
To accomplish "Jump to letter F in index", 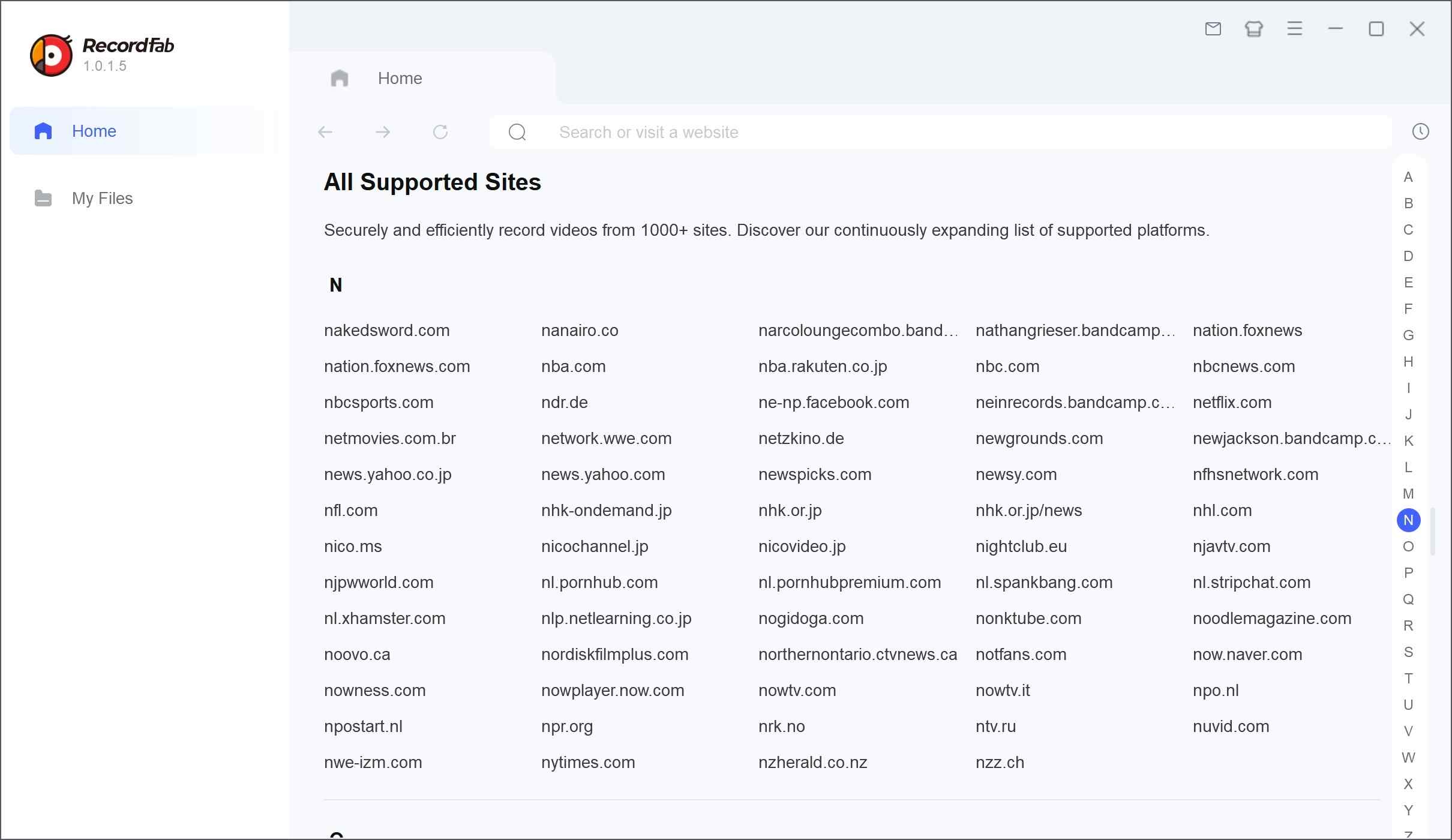I will click(1408, 309).
